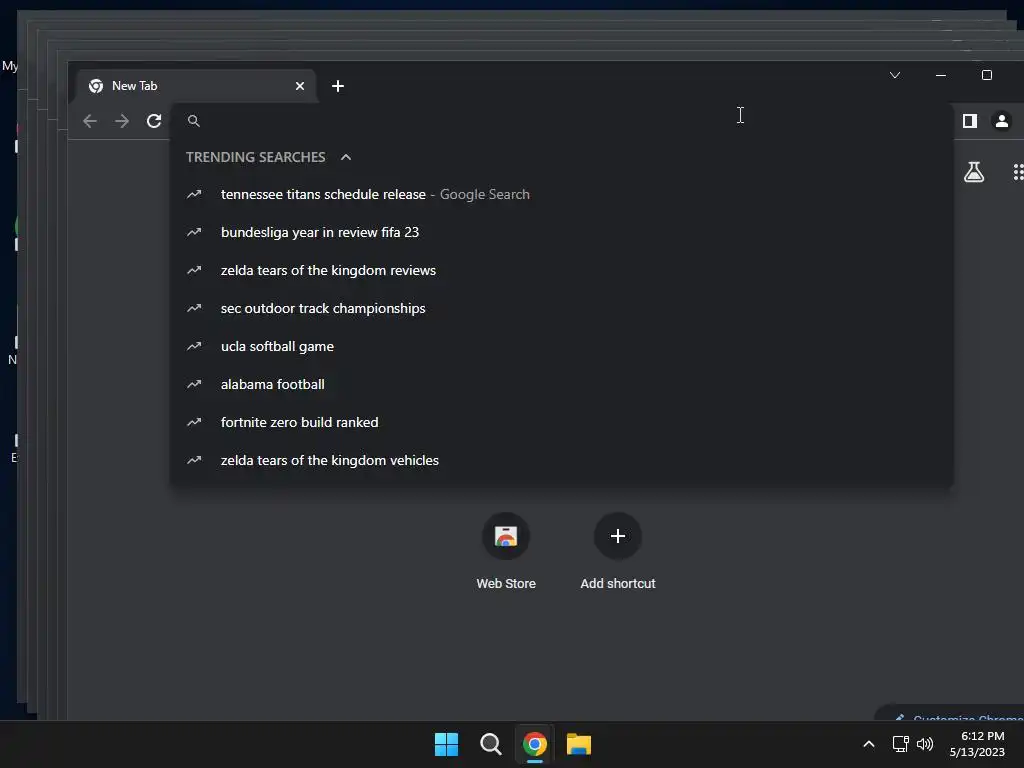
Task: Minimize the Chrome window
Action: 941,75
